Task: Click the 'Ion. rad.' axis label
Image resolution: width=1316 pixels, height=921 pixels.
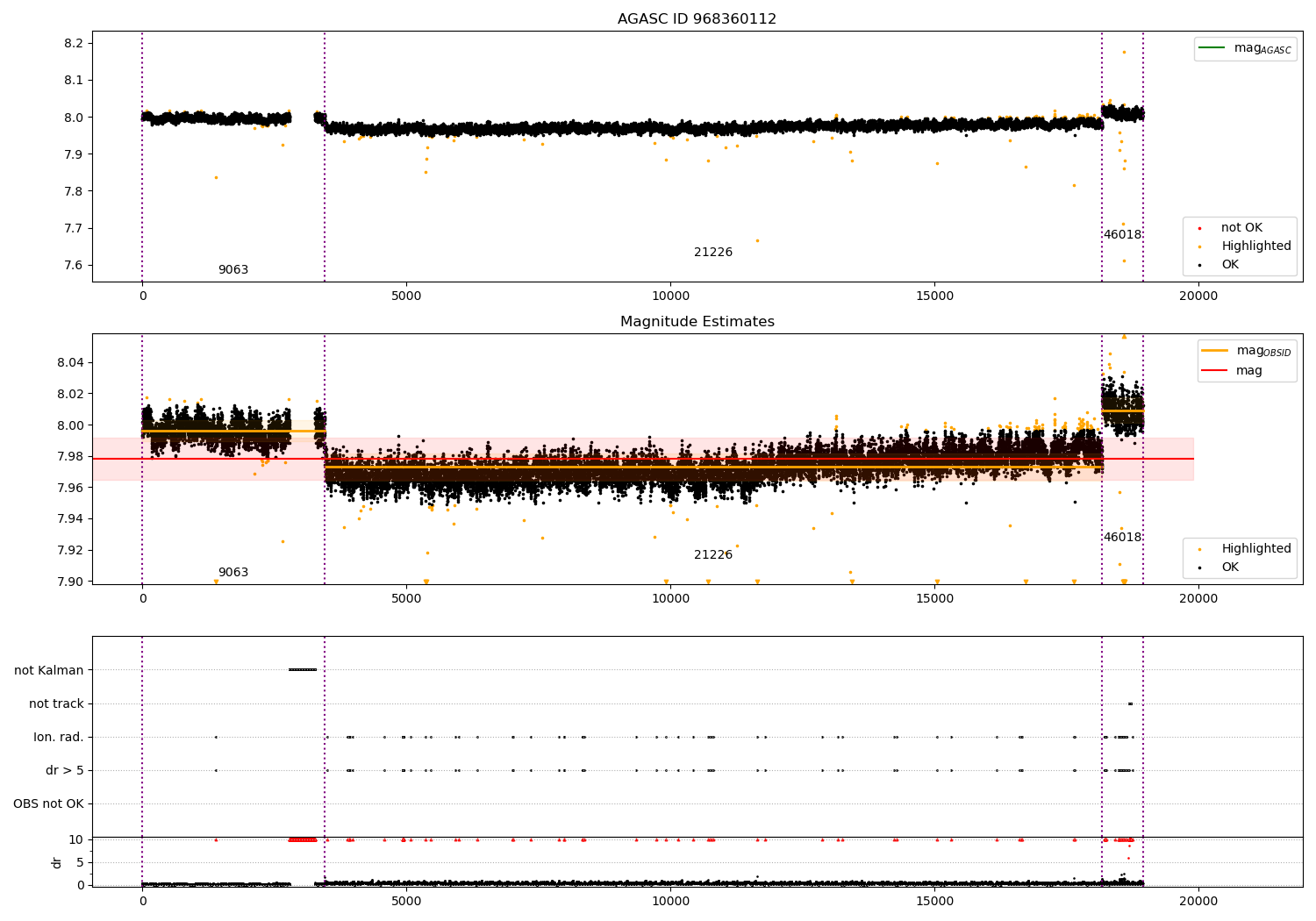Action: pyautogui.click(x=59, y=737)
